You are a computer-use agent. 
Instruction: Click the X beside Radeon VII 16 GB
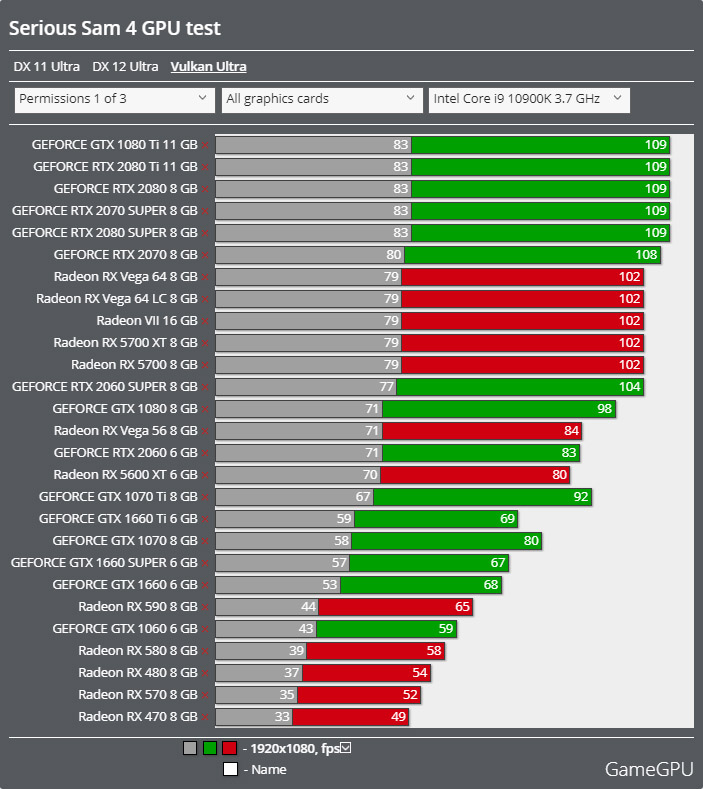(x=205, y=321)
